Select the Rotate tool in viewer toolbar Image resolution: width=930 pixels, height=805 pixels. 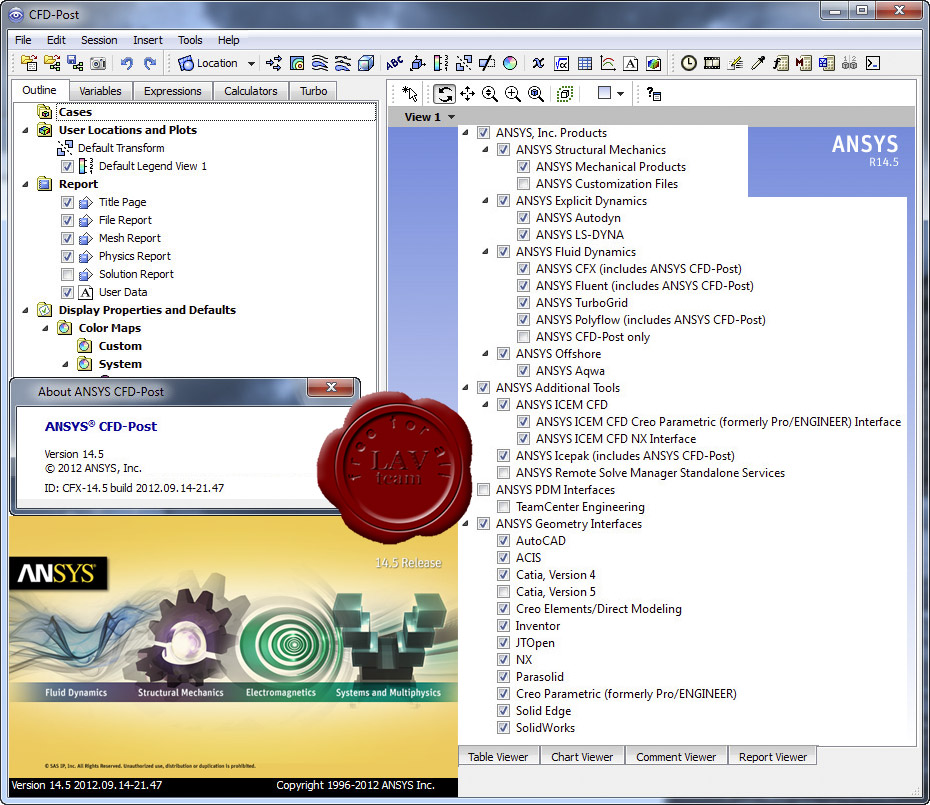point(444,94)
